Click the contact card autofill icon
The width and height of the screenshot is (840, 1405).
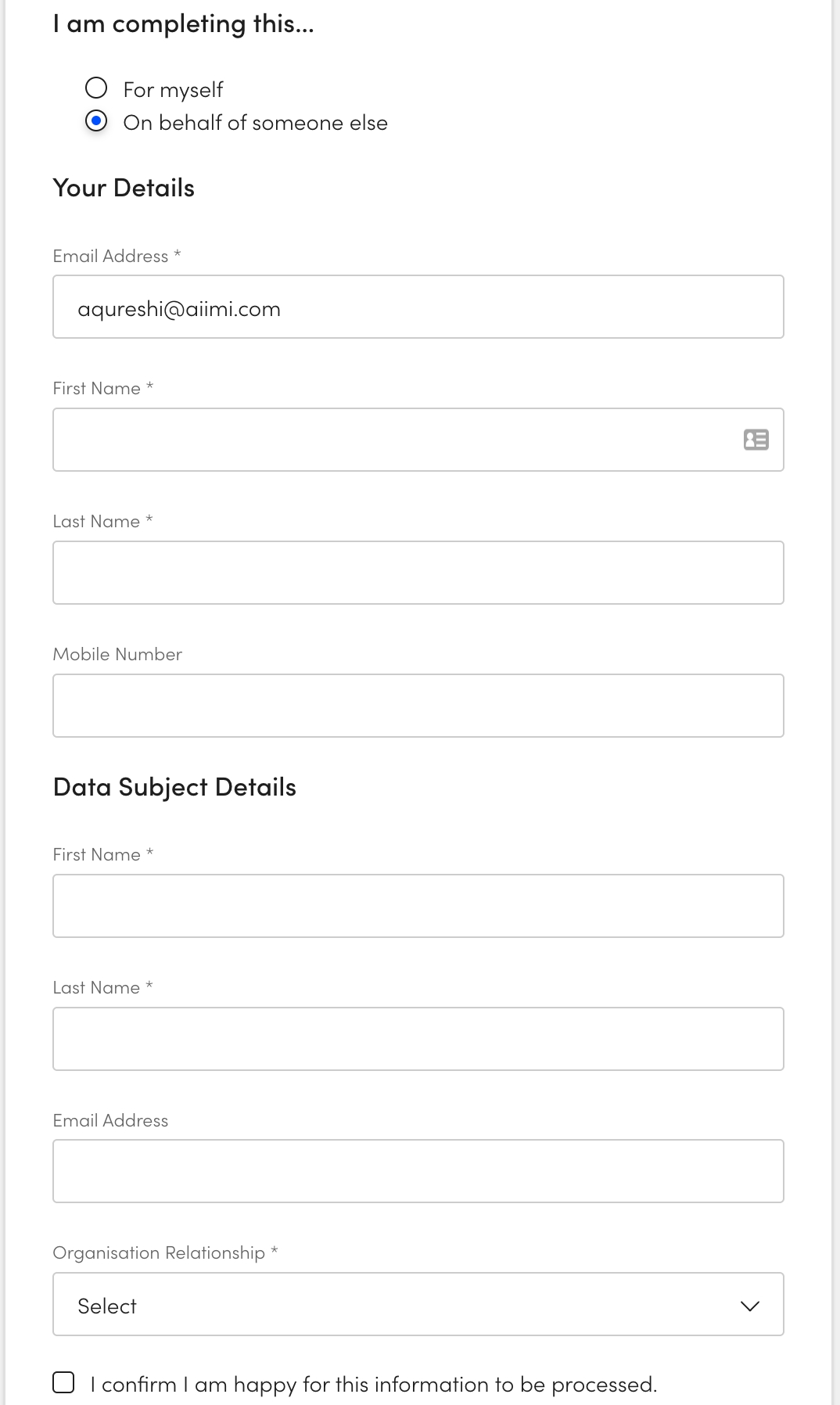coord(756,440)
